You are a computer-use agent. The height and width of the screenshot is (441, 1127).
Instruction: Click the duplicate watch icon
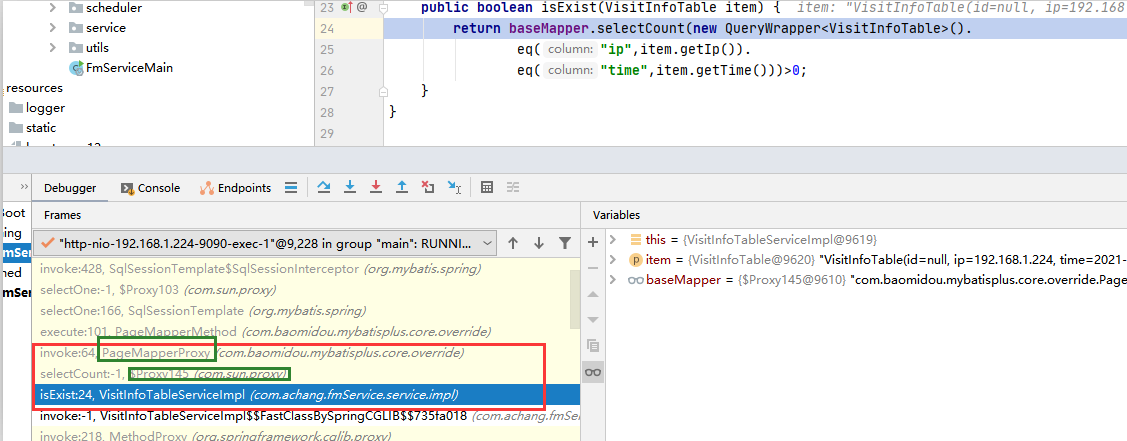point(593,345)
